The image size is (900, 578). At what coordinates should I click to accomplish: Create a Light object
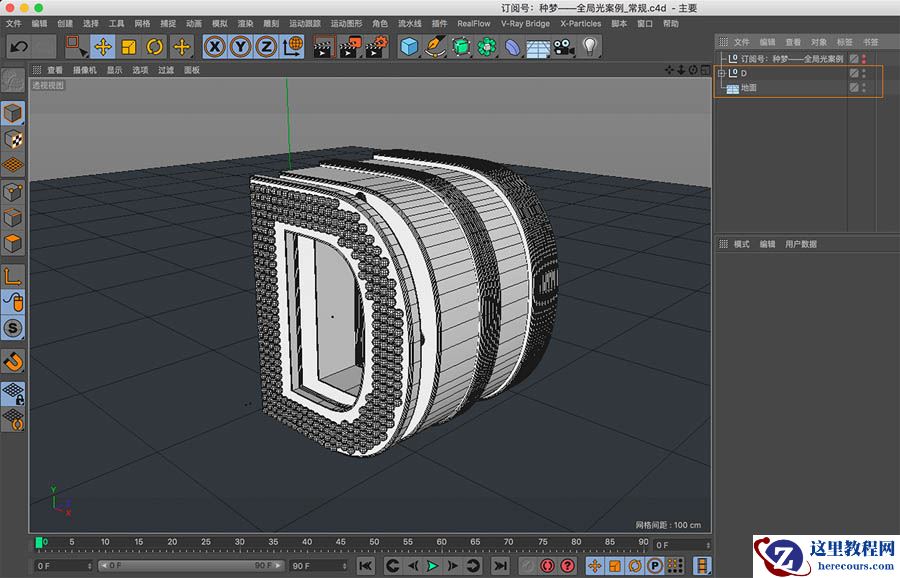coord(589,45)
